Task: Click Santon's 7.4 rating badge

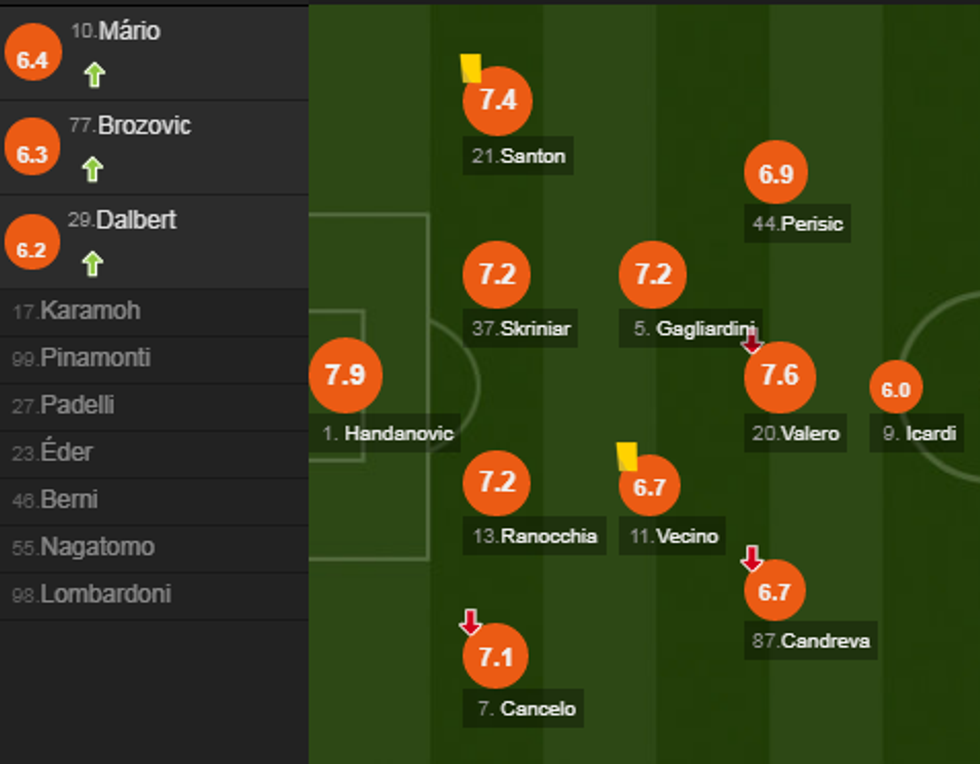Action: pos(497,100)
